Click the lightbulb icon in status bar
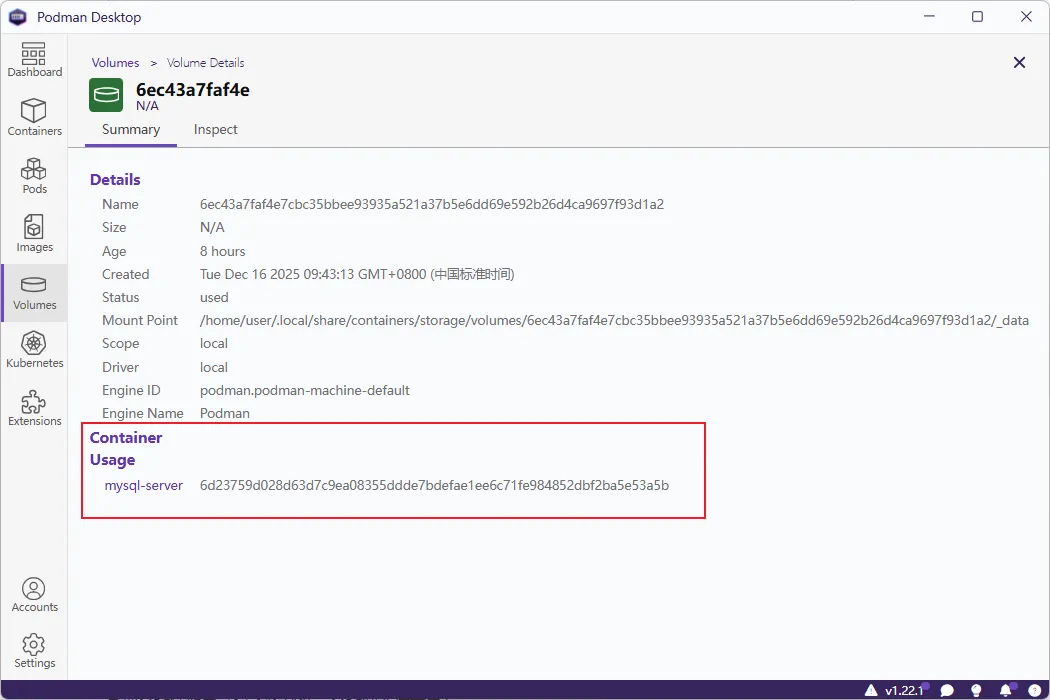 click(x=977, y=690)
